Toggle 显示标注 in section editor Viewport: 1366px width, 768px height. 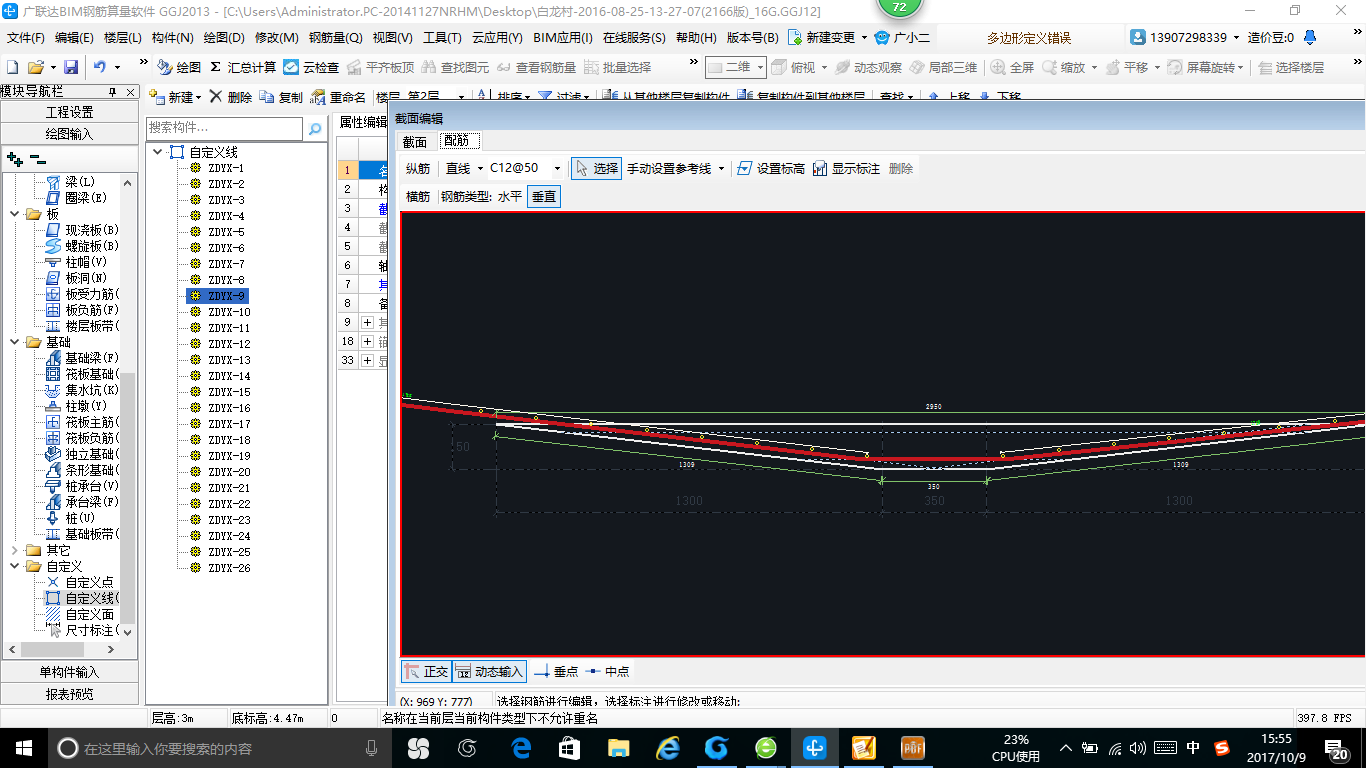click(x=846, y=168)
